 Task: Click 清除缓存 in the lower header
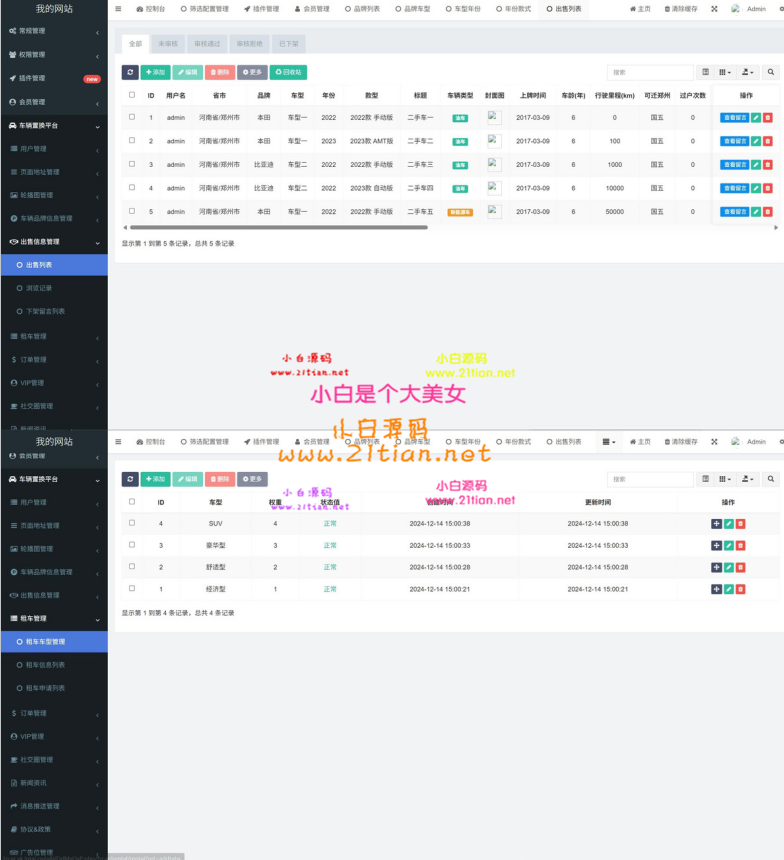pos(681,442)
